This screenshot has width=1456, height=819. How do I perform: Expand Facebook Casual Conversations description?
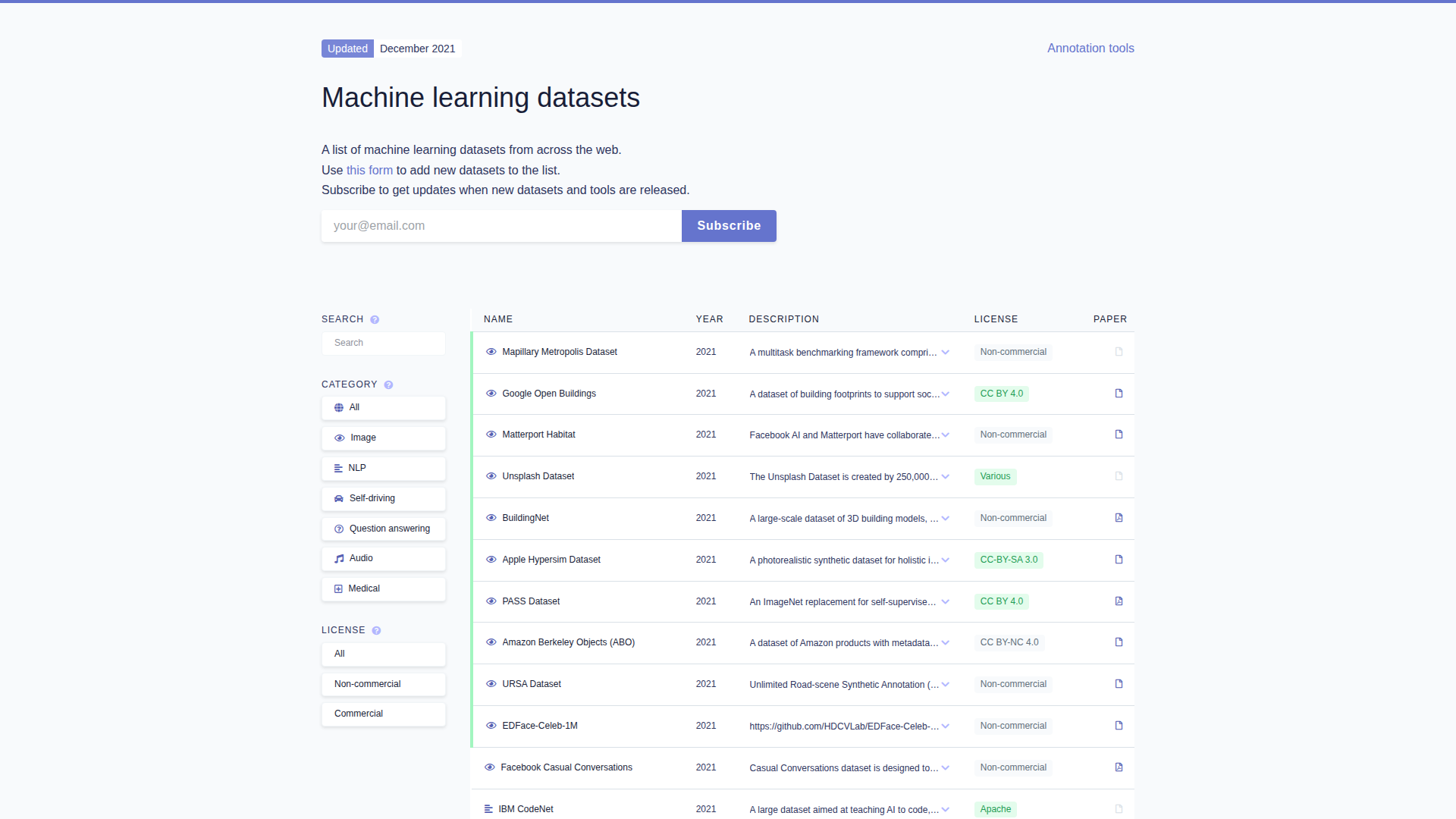point(946,767)
